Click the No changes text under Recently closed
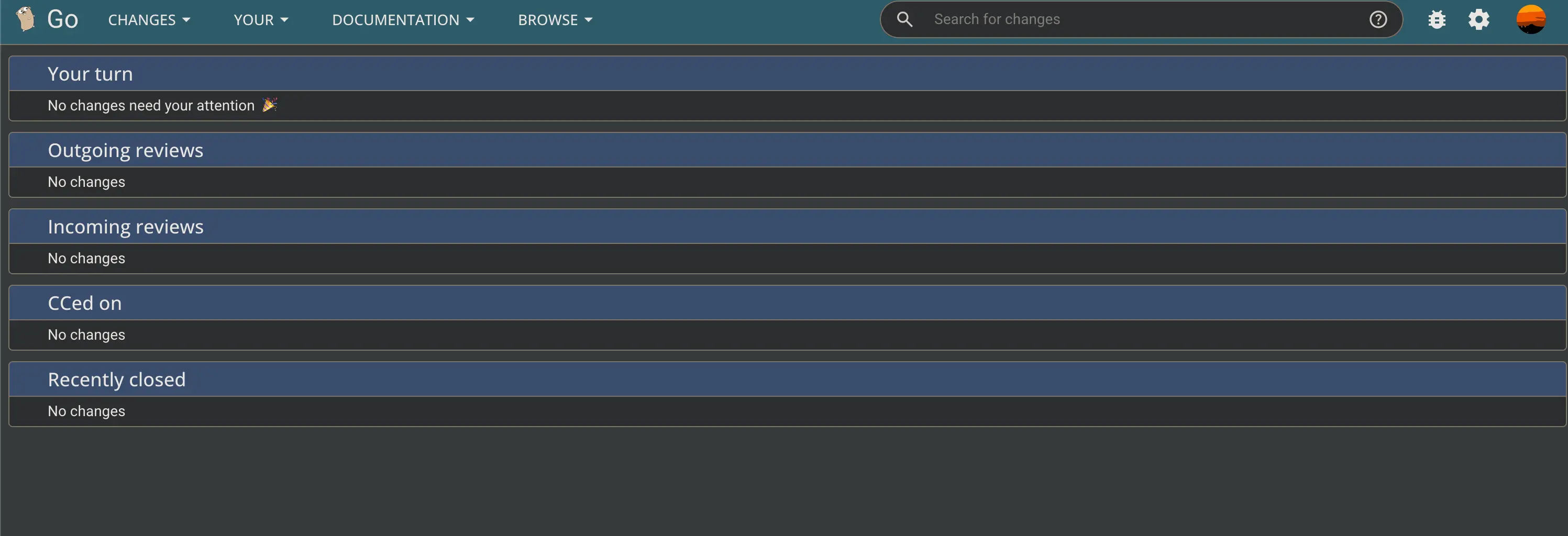 coord(86,411)
